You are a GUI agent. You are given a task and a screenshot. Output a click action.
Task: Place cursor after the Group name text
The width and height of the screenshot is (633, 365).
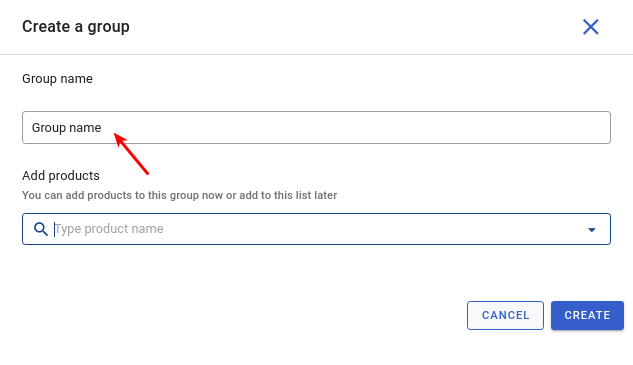coord(102,128)
